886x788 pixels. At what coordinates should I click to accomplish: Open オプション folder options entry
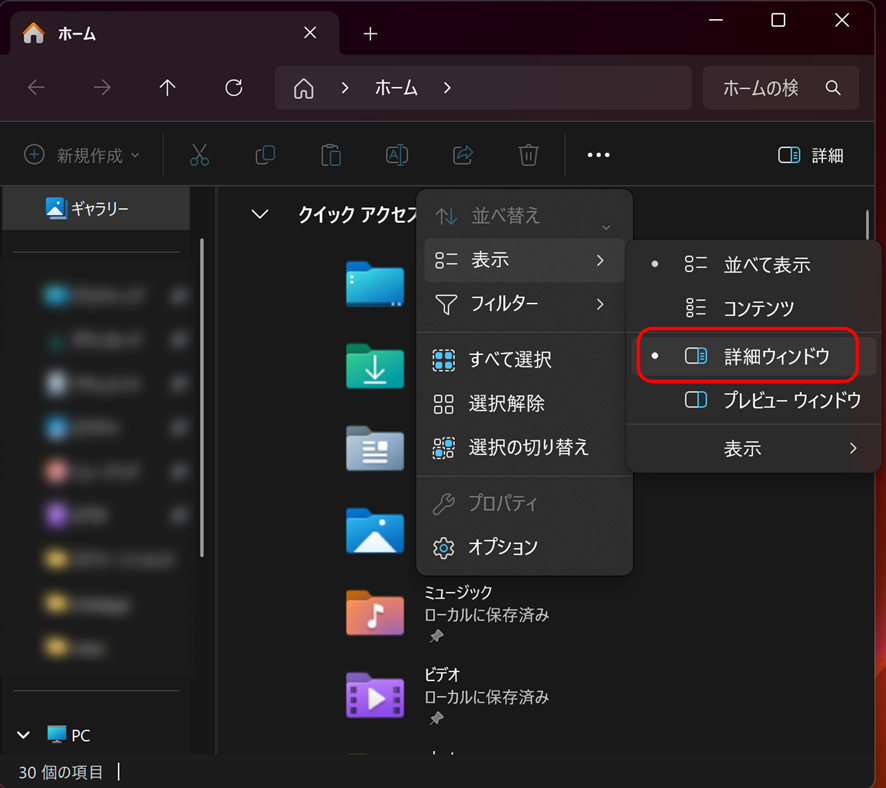click(x=503, y=547)
